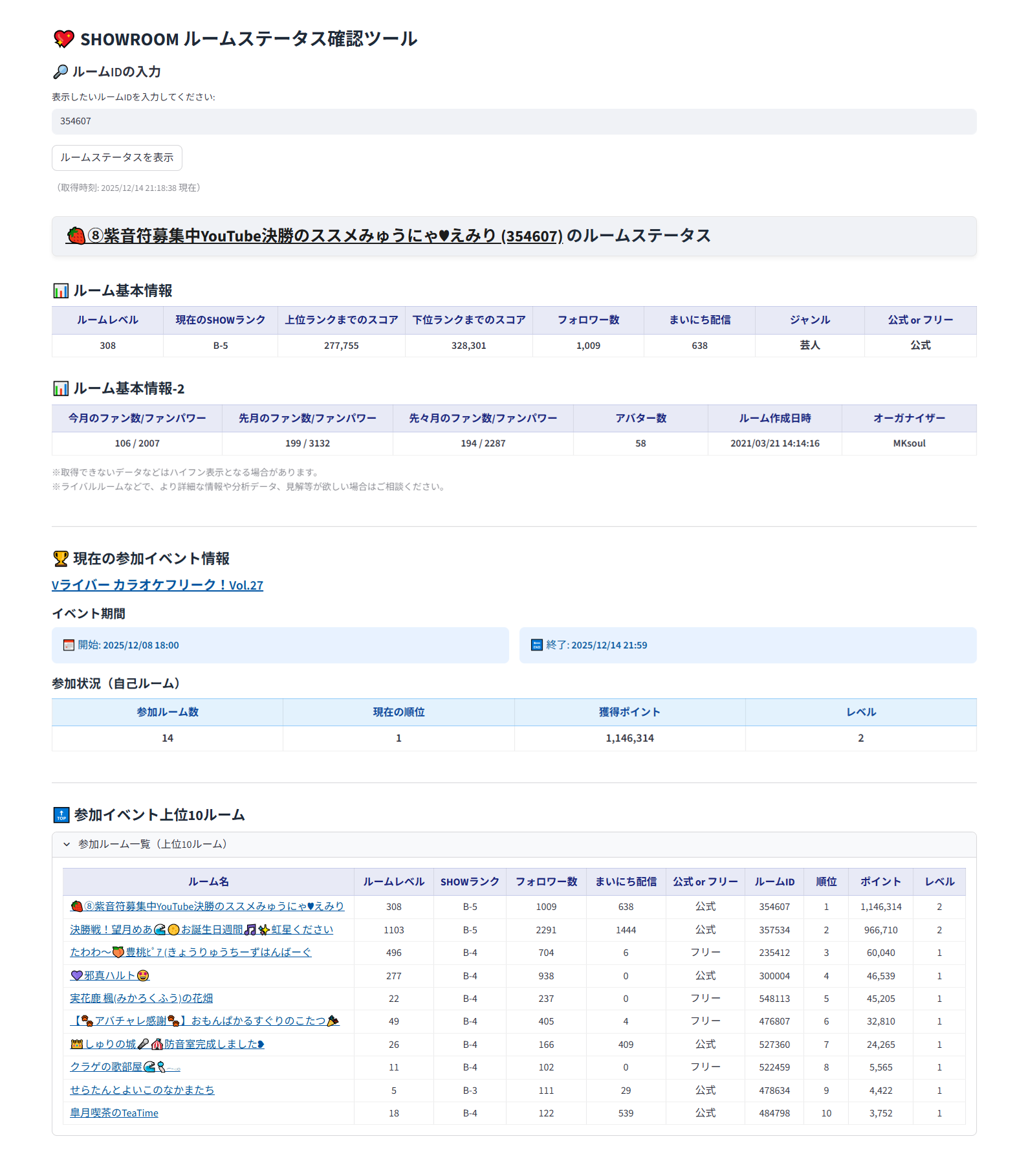Screen dimensions: 1026x1176
Task: Collapse the 参加ルーム一覧 expander chevron
Action: tap(67, 845)
